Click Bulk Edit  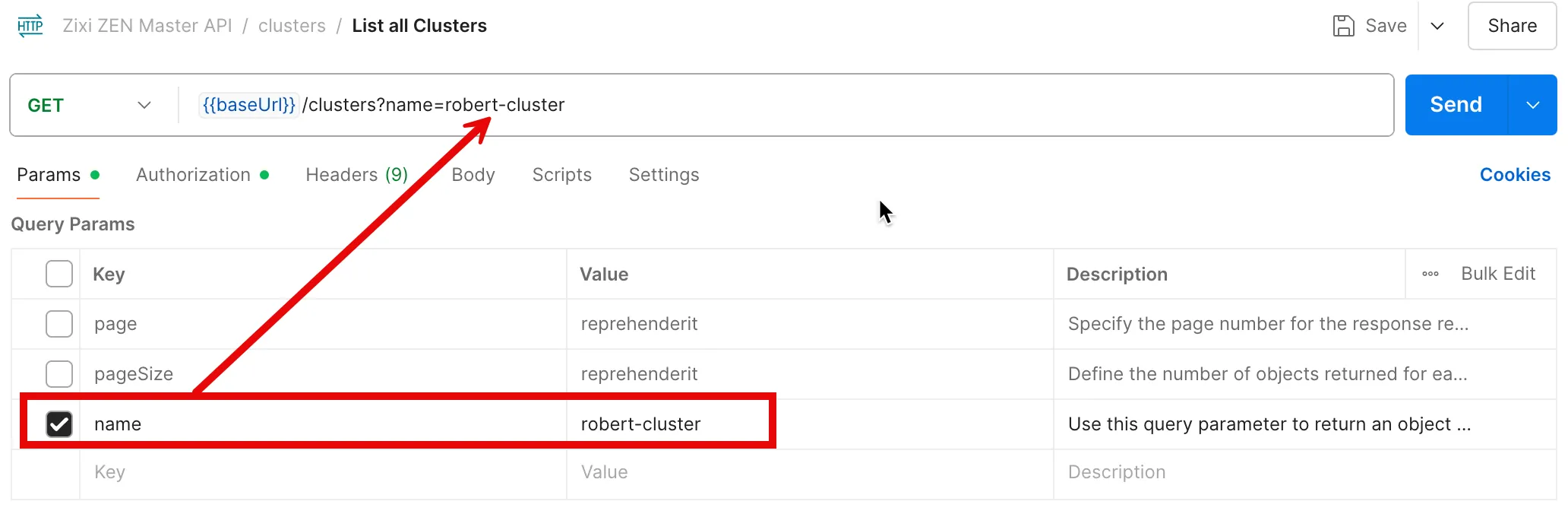pyautogui.click(x=1498, y=274)
